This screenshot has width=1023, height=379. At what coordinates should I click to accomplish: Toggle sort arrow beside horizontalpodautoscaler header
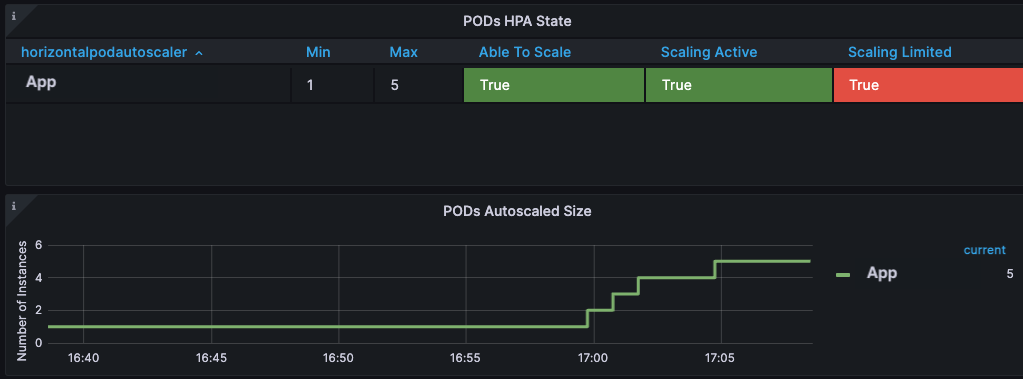click(x=199, y=53)
